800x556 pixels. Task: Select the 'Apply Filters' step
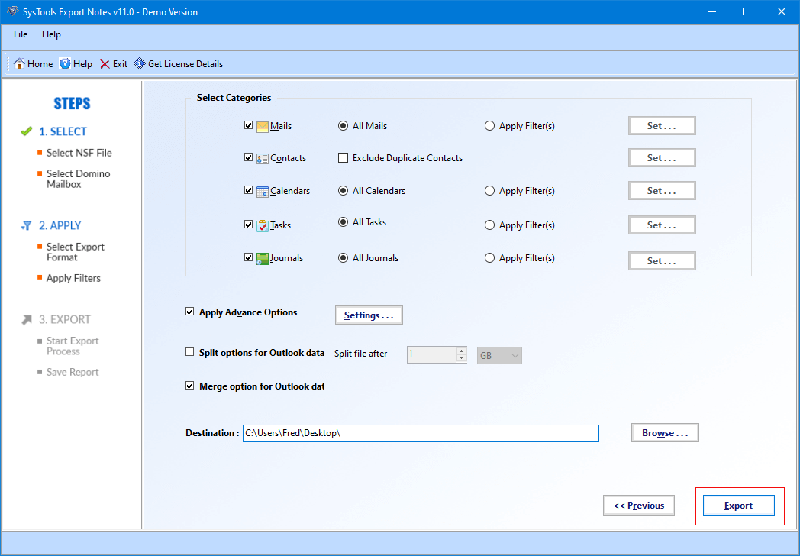pos(73,279)
